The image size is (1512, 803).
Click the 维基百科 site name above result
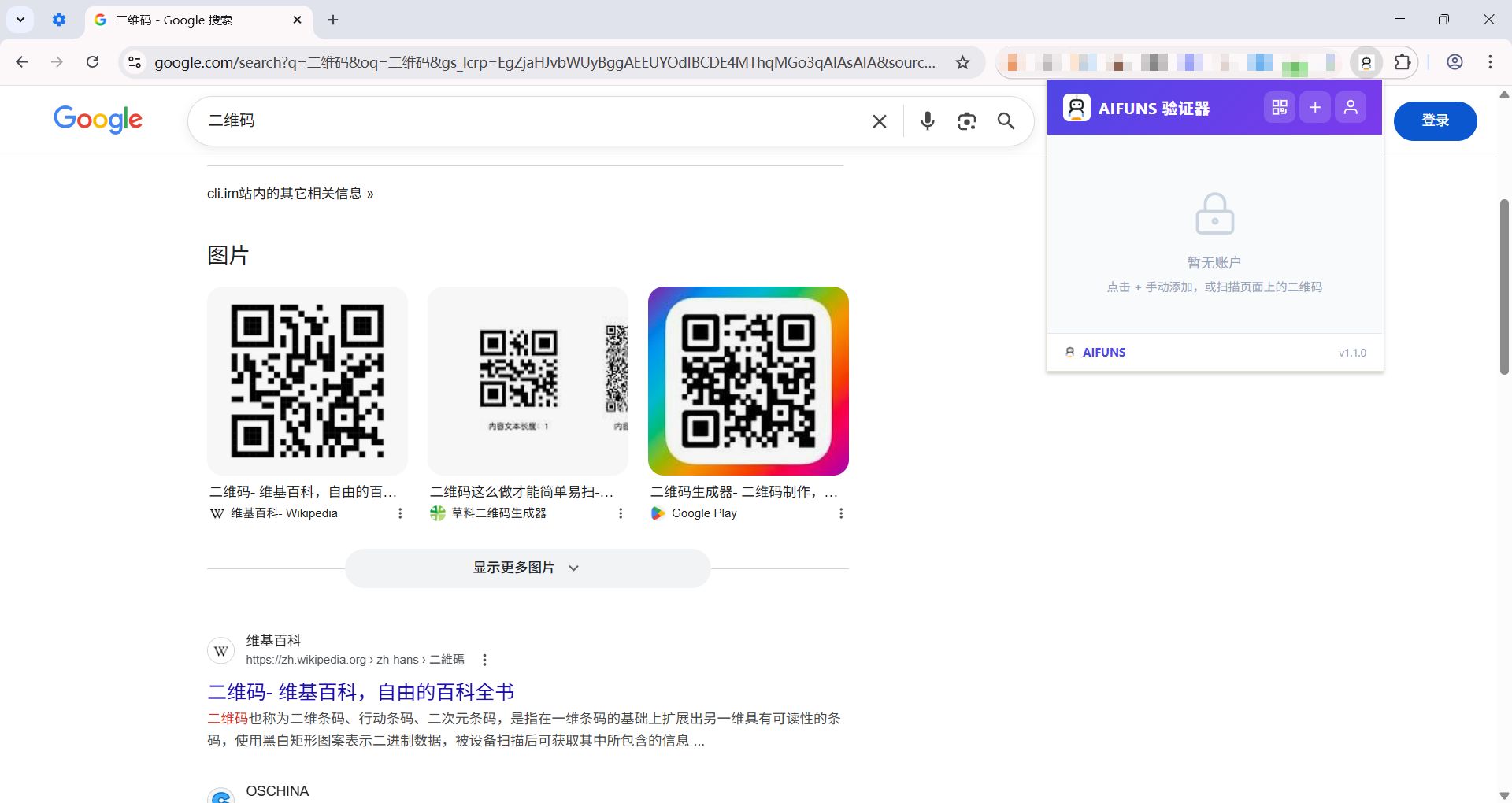[x=273, y=641]
